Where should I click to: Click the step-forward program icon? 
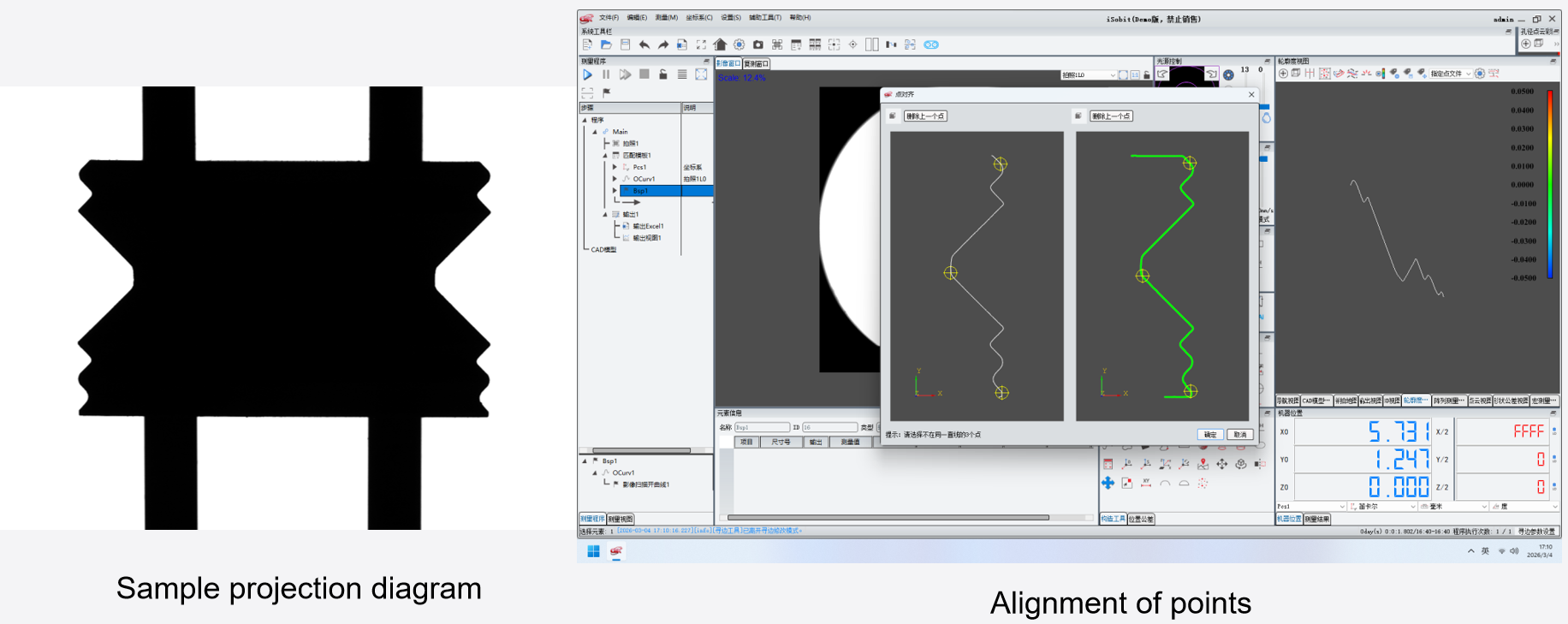point(625,74)
